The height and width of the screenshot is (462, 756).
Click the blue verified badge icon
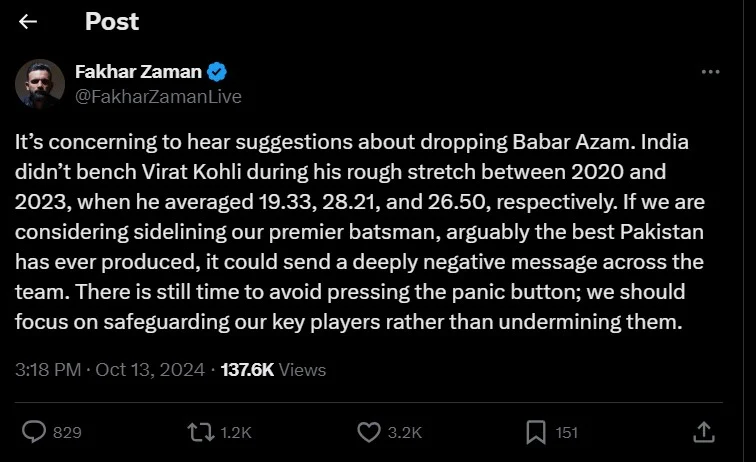(217, 72)
